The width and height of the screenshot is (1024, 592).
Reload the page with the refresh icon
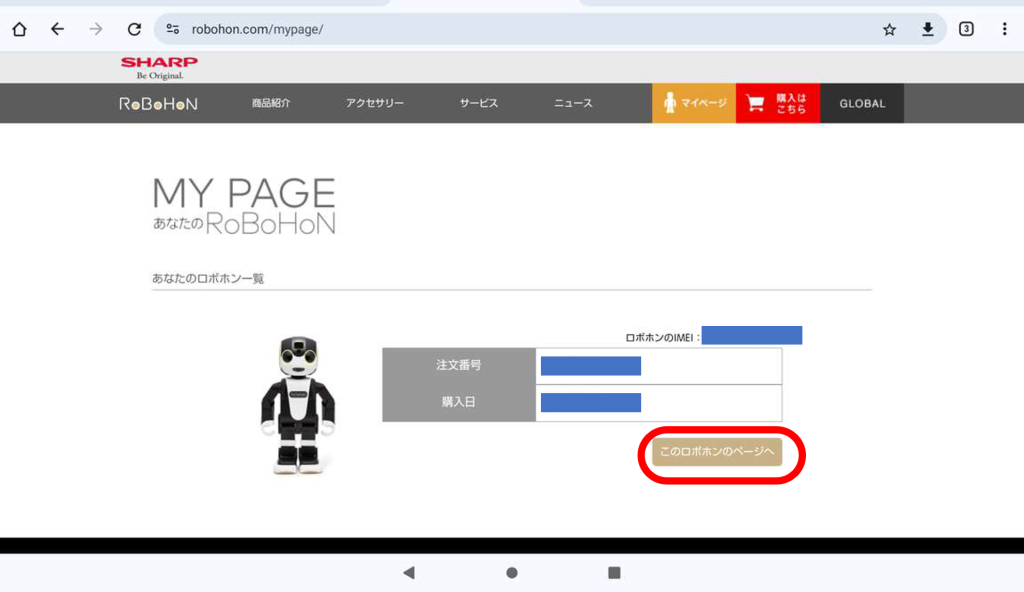click(x=135, y=29)
